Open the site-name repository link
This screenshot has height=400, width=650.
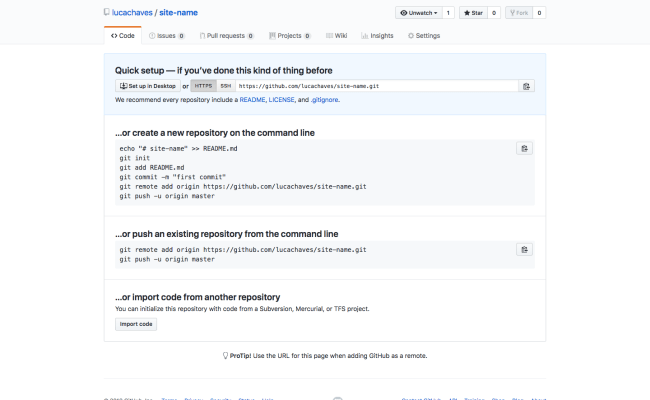tap(178, 12)
